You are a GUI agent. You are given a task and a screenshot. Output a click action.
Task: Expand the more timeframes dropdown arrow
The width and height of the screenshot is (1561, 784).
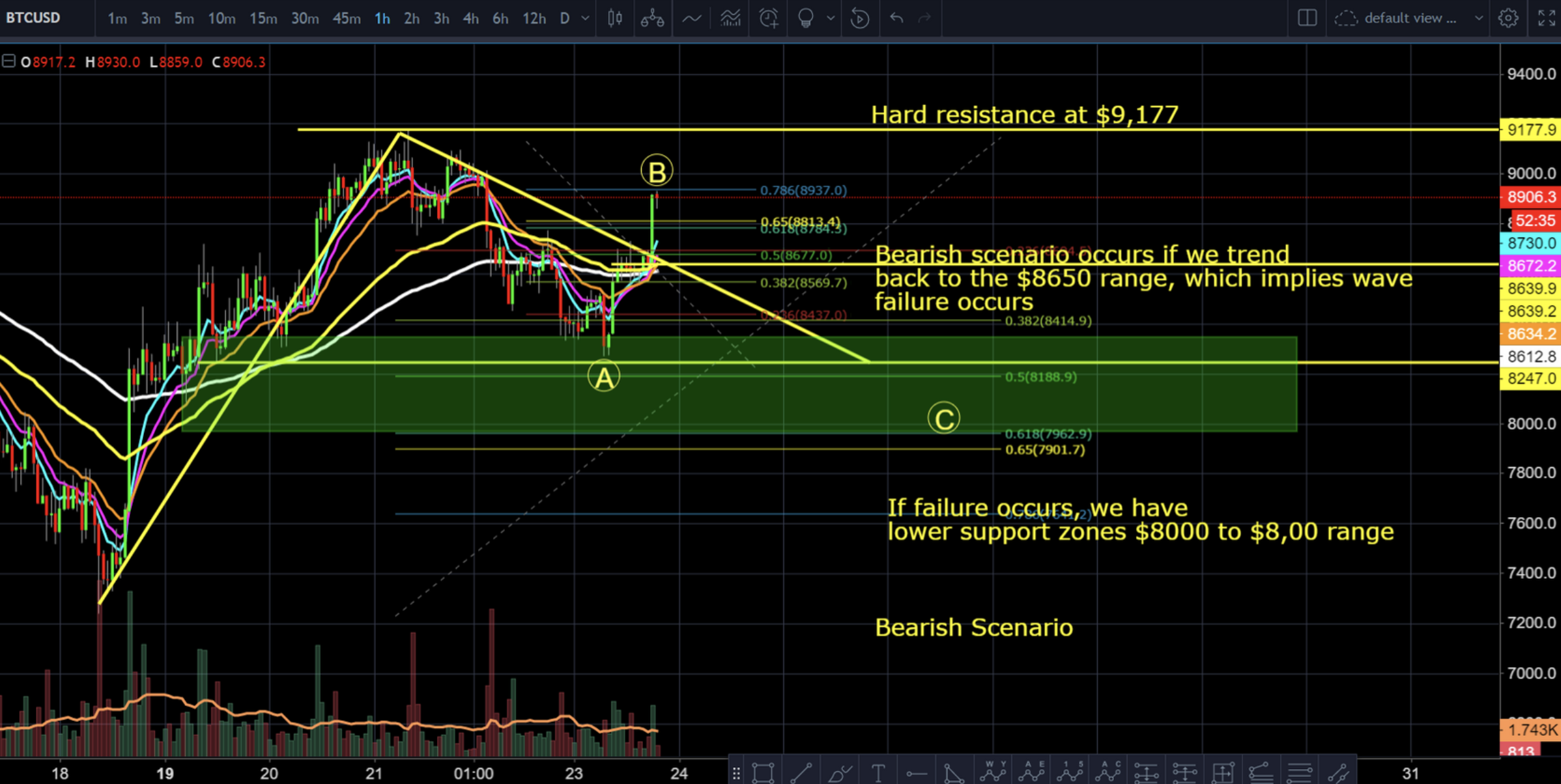[x=586, y=18]
